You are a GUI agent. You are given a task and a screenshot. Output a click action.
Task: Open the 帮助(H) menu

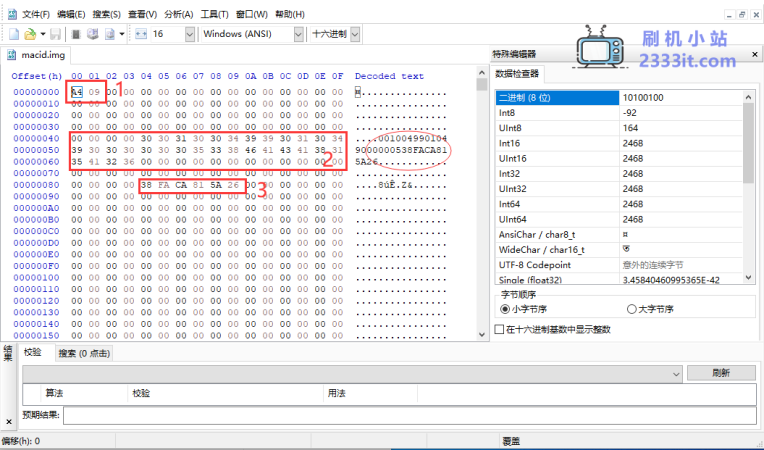[x=290, y=14]
